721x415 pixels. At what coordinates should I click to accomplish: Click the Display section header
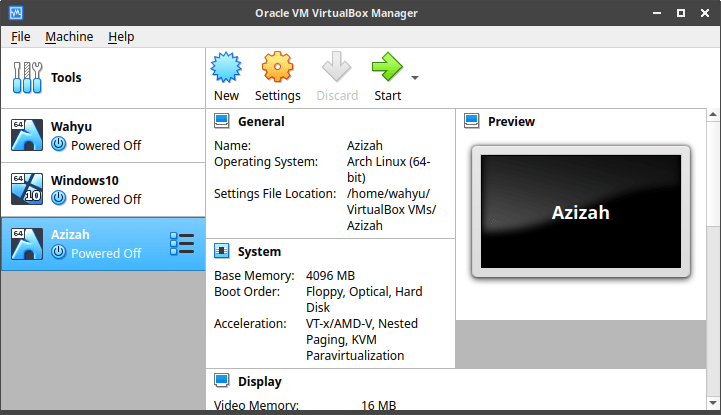click(x=259, y=381)
